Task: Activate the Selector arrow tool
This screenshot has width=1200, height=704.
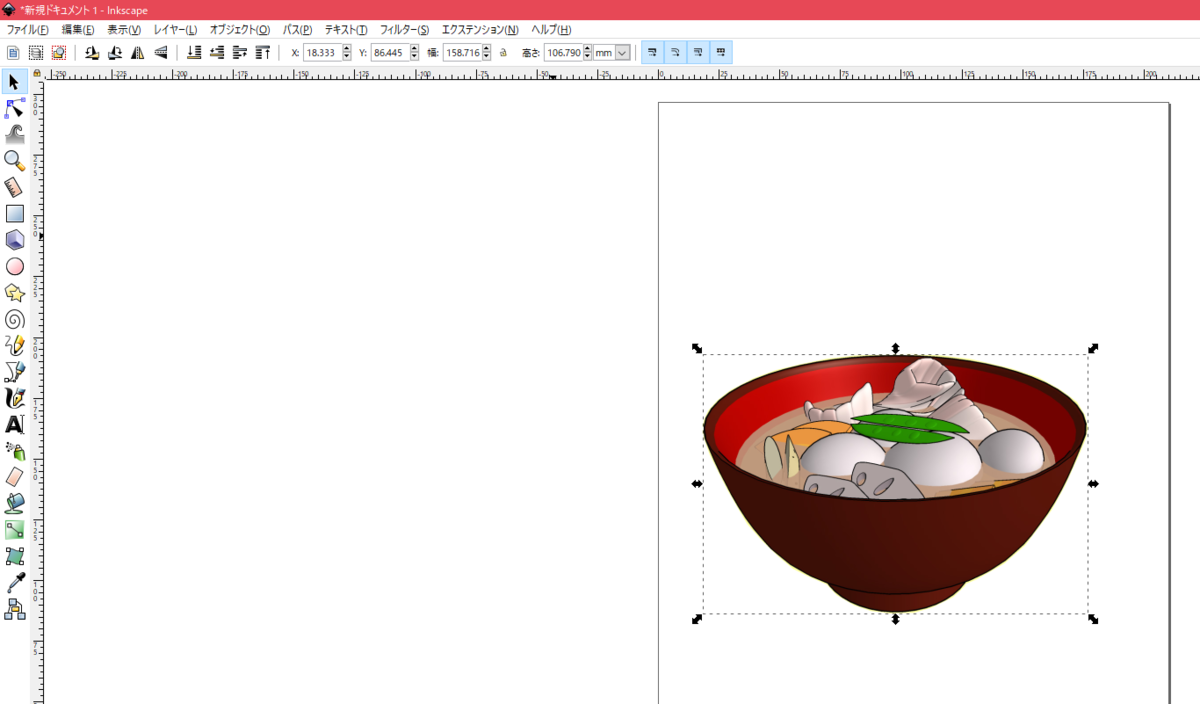Action: pyautogui.click(x=14, y=82)
